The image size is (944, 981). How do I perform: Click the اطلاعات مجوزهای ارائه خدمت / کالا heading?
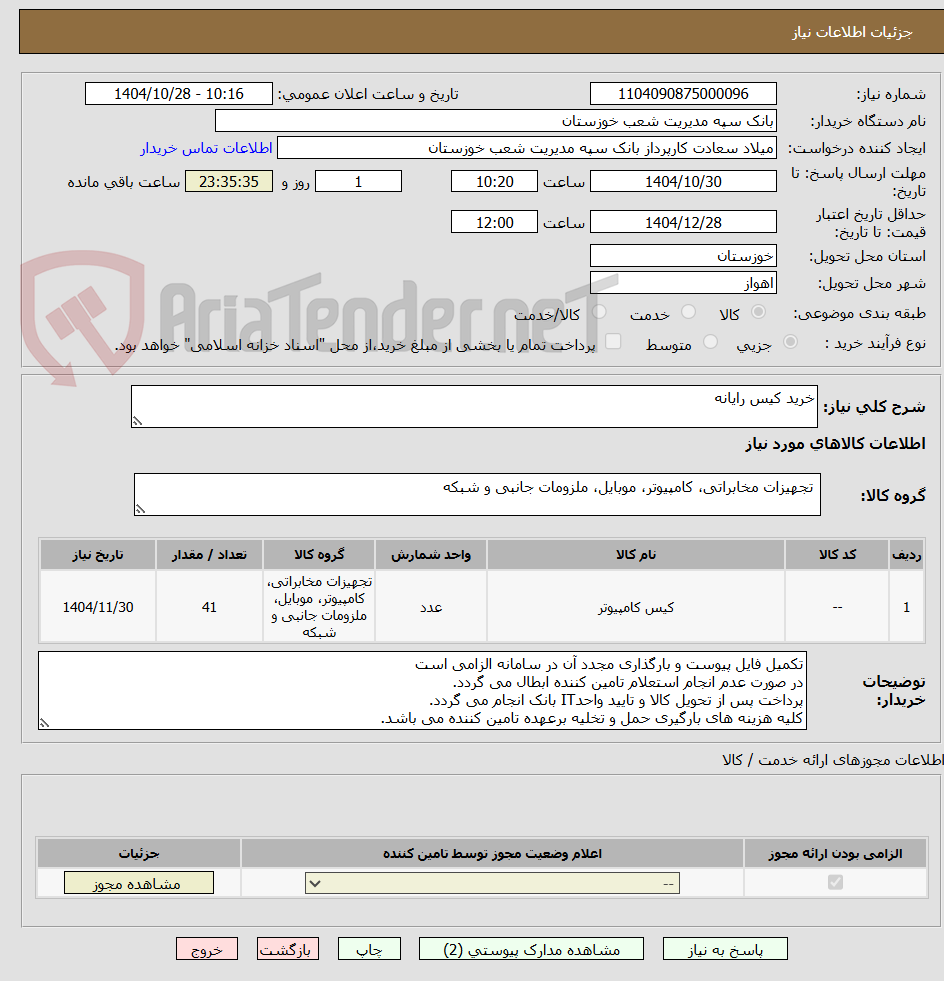click(833, 760)
